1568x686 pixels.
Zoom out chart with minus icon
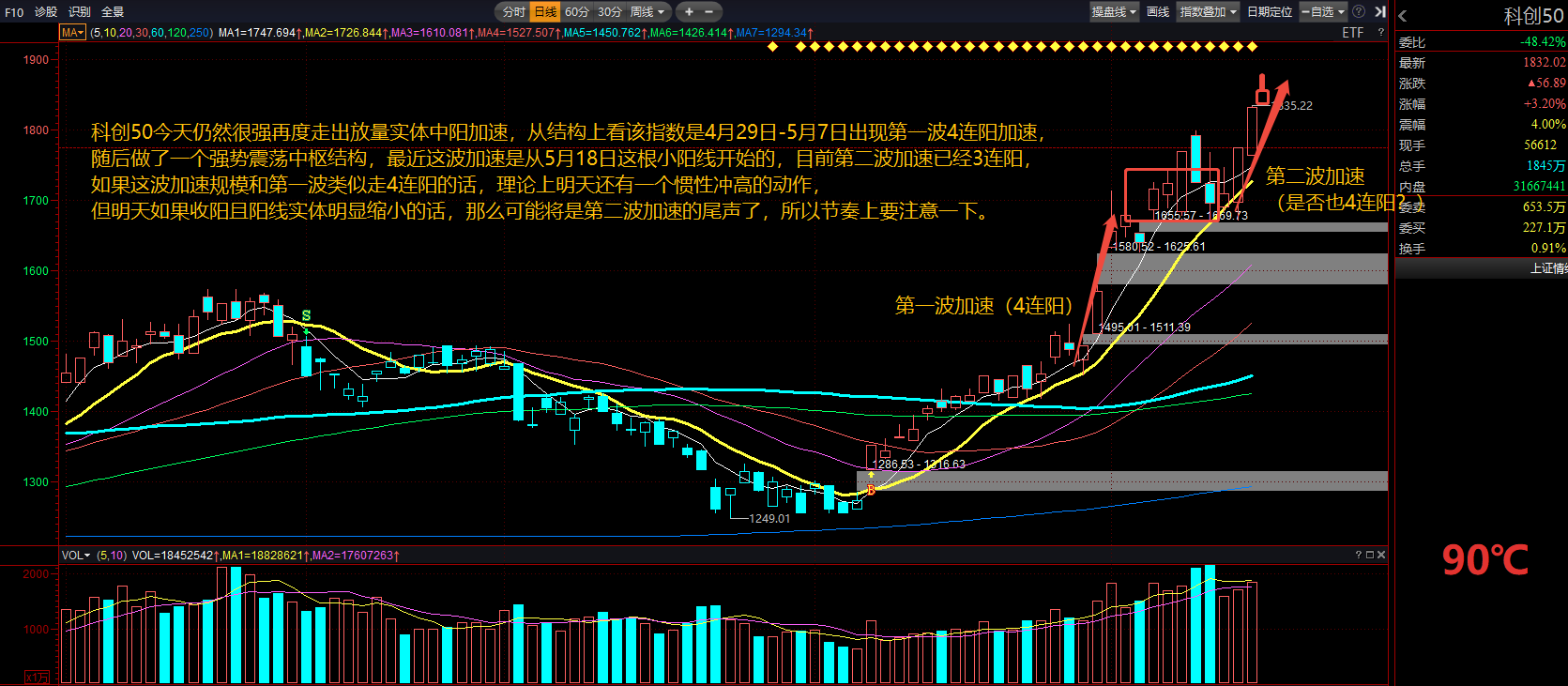pos(708,12)
